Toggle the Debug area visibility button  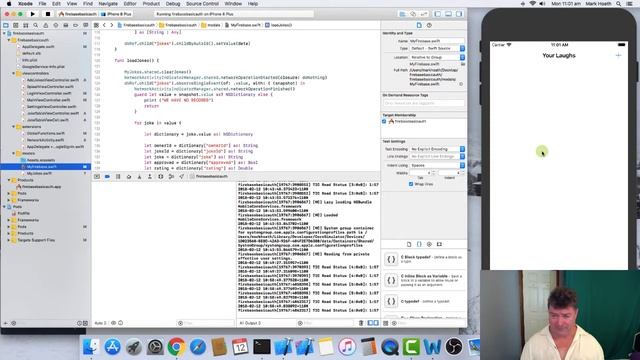point(448,14)
